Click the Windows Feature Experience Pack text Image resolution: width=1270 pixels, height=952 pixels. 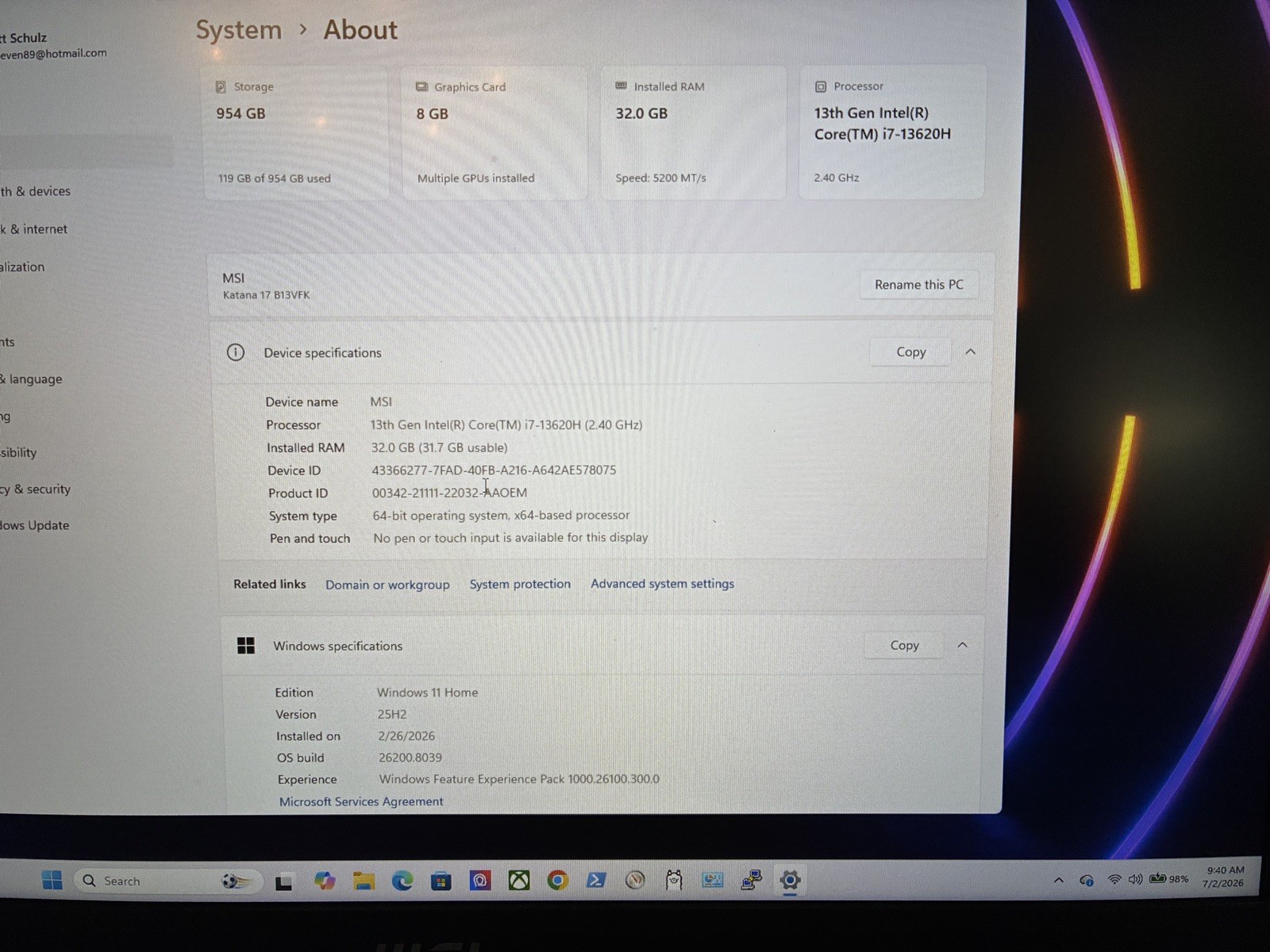tap(519, 779)
